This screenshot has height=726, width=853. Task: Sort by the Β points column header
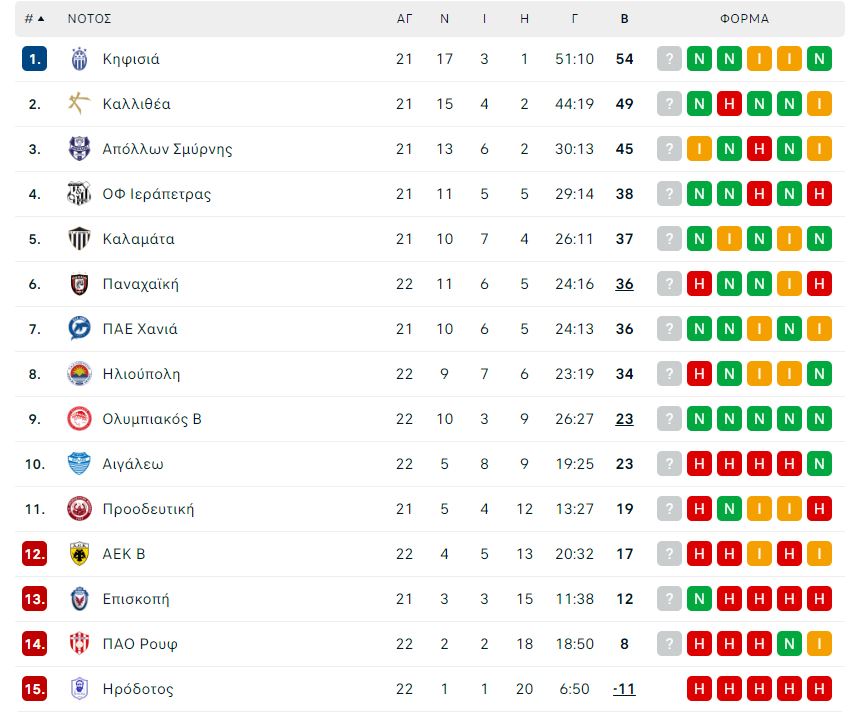[x=625, y=19]
